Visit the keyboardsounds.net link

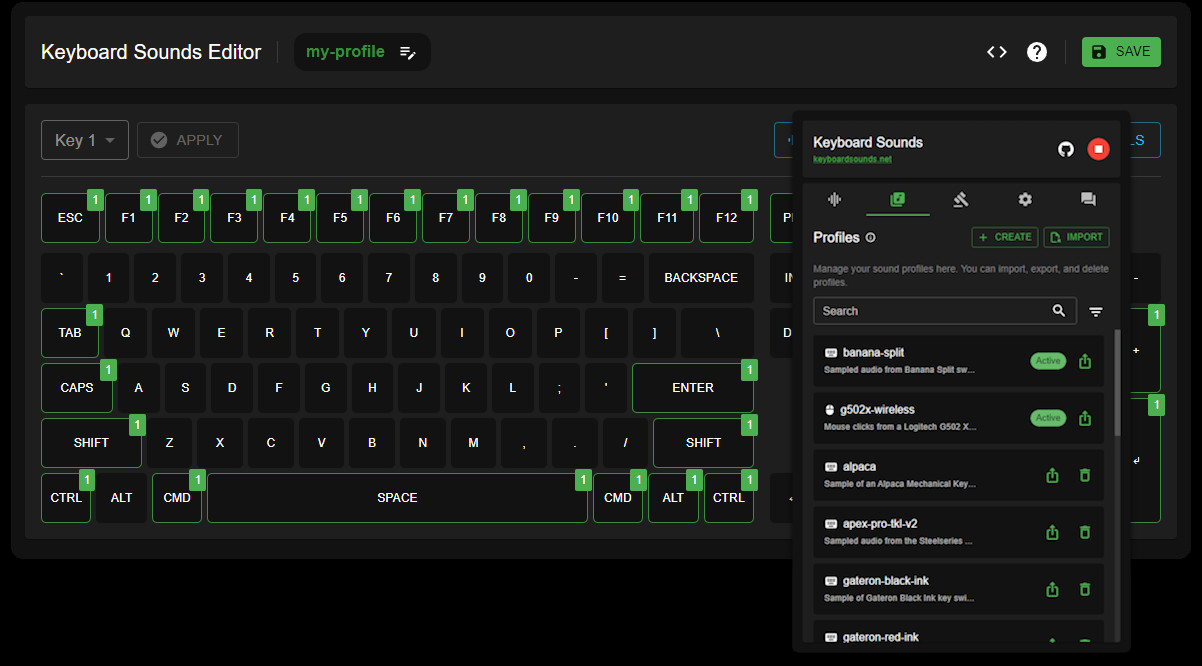852,159
